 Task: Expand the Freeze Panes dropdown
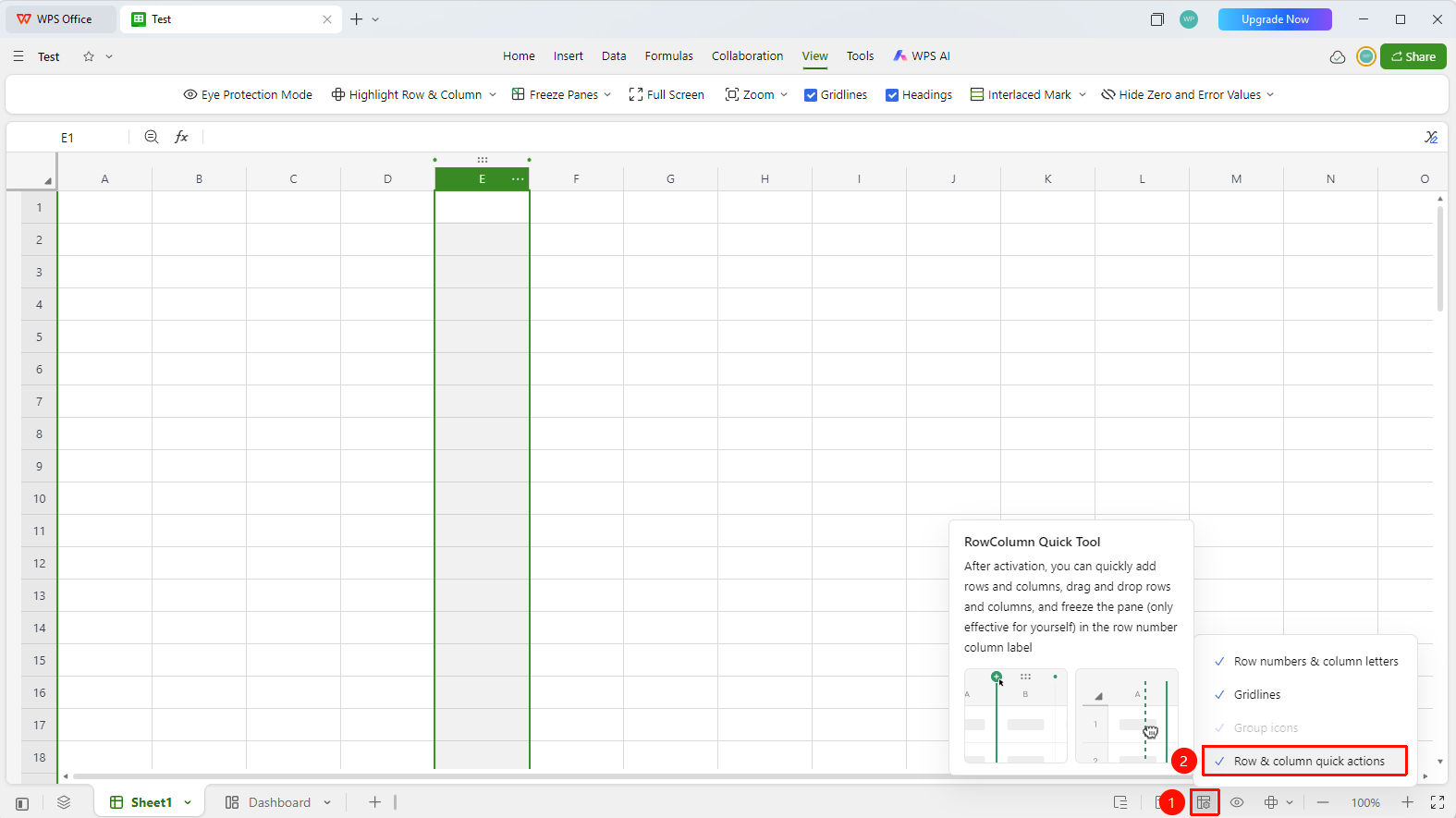tap(607, 95)
